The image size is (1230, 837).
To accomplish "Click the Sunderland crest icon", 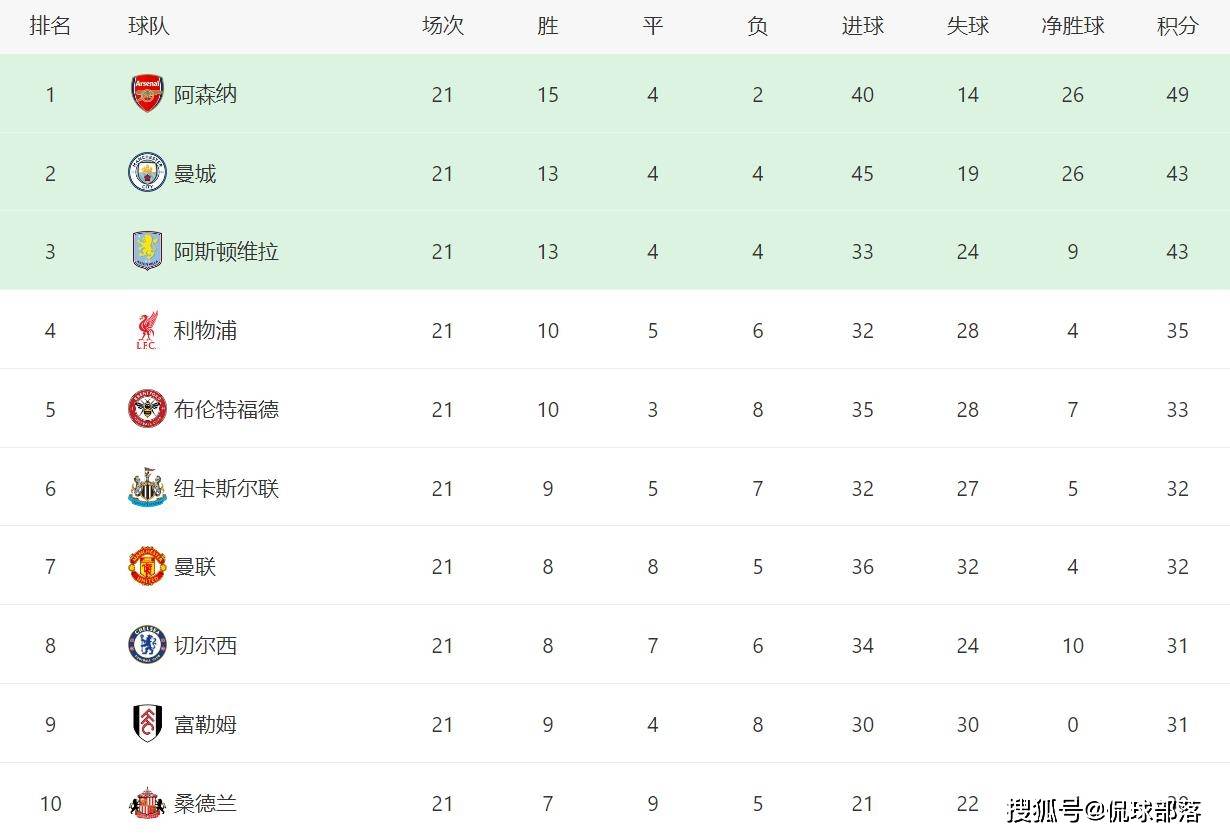I will 147,803.
